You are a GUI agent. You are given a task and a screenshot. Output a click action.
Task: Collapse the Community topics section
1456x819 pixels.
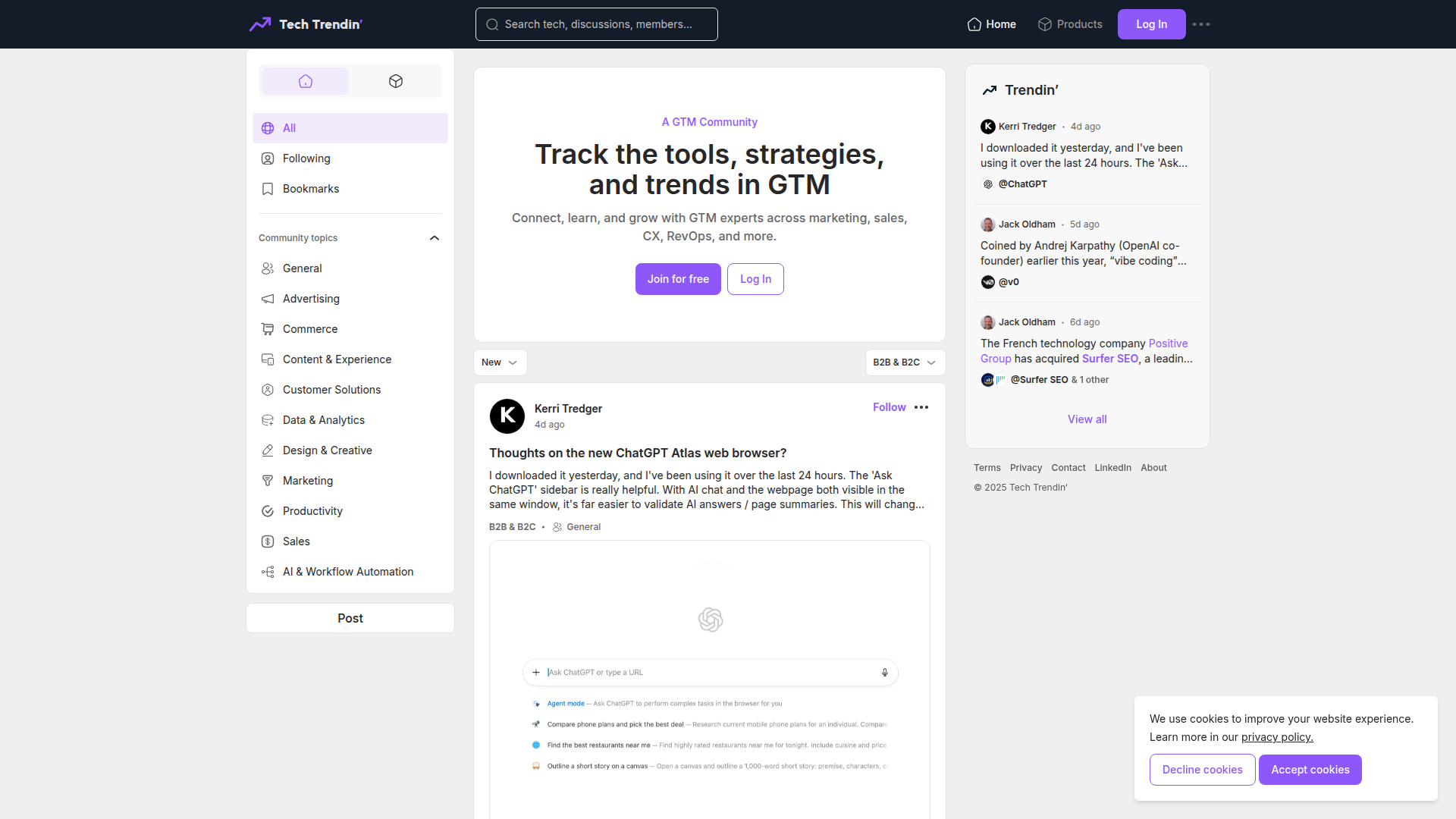[435, 238]
